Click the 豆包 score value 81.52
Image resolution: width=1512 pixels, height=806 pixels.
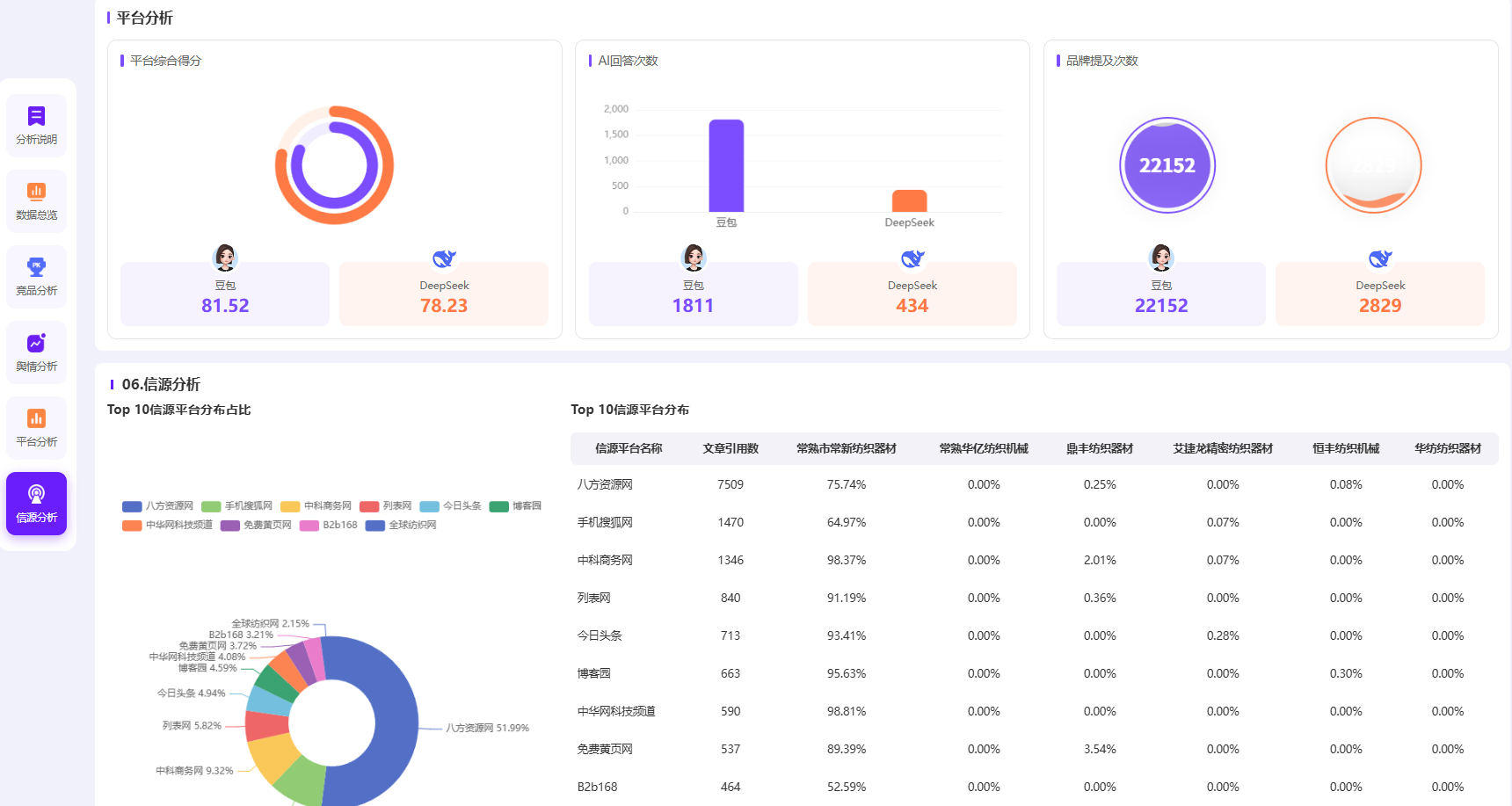point(225,306)
